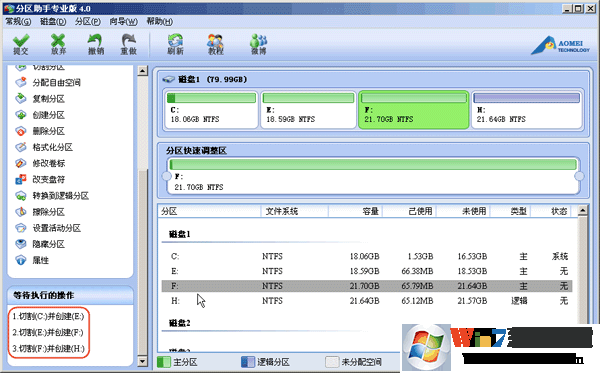Open the 向导(W) menu
The height and width of the screenshot is (373, 600).
(x=123, y=21)
